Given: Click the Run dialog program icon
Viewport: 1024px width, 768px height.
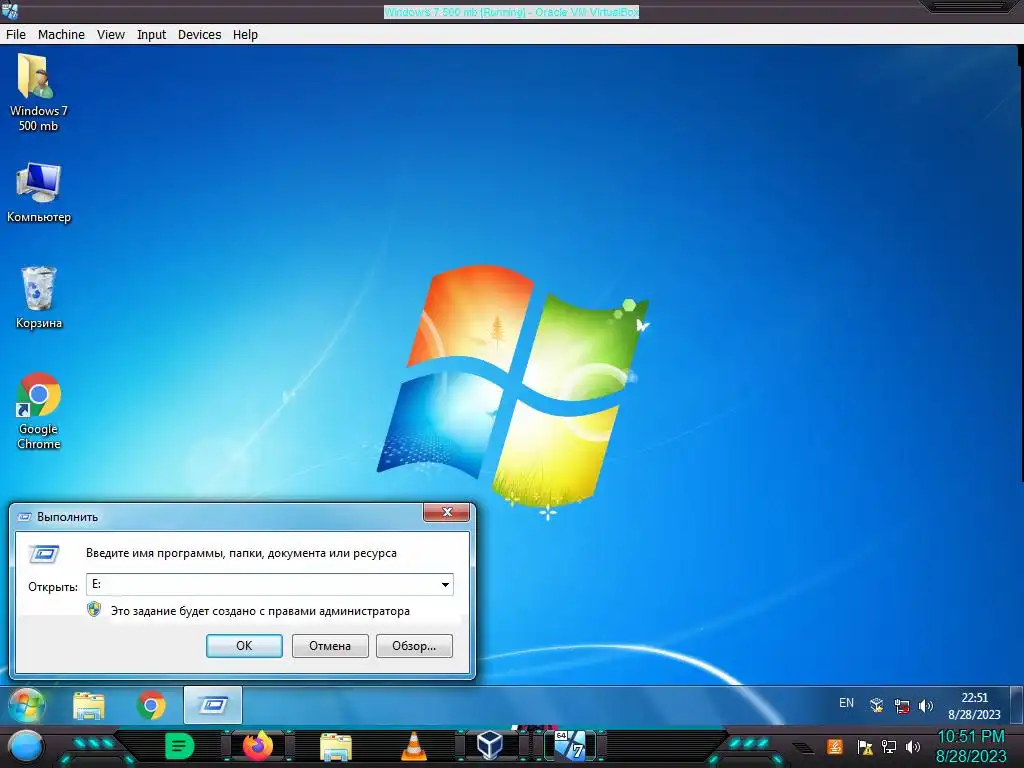Looking at the screenshot, I should tap(44, 554).
